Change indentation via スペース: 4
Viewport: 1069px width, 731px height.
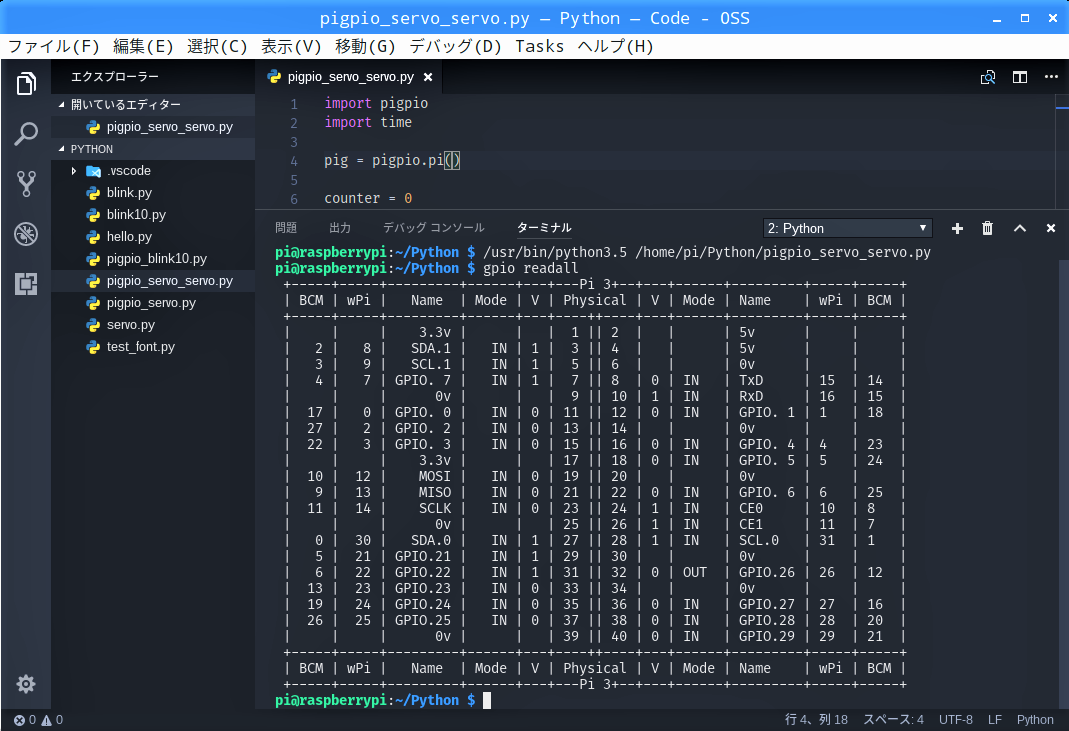(x=893, y=719)
